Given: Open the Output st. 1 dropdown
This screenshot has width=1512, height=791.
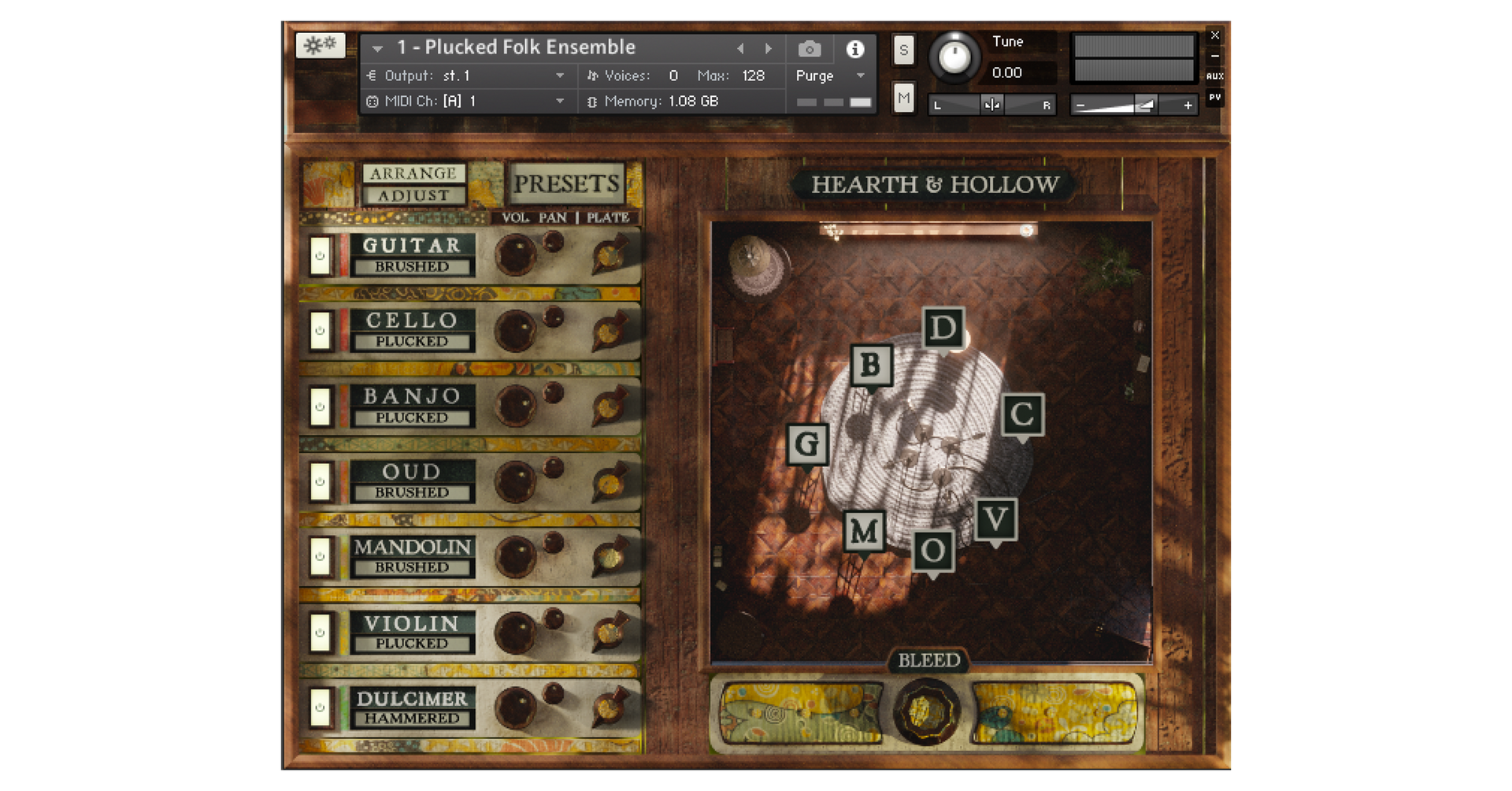Looking at the screenshot, I should 559,76.
